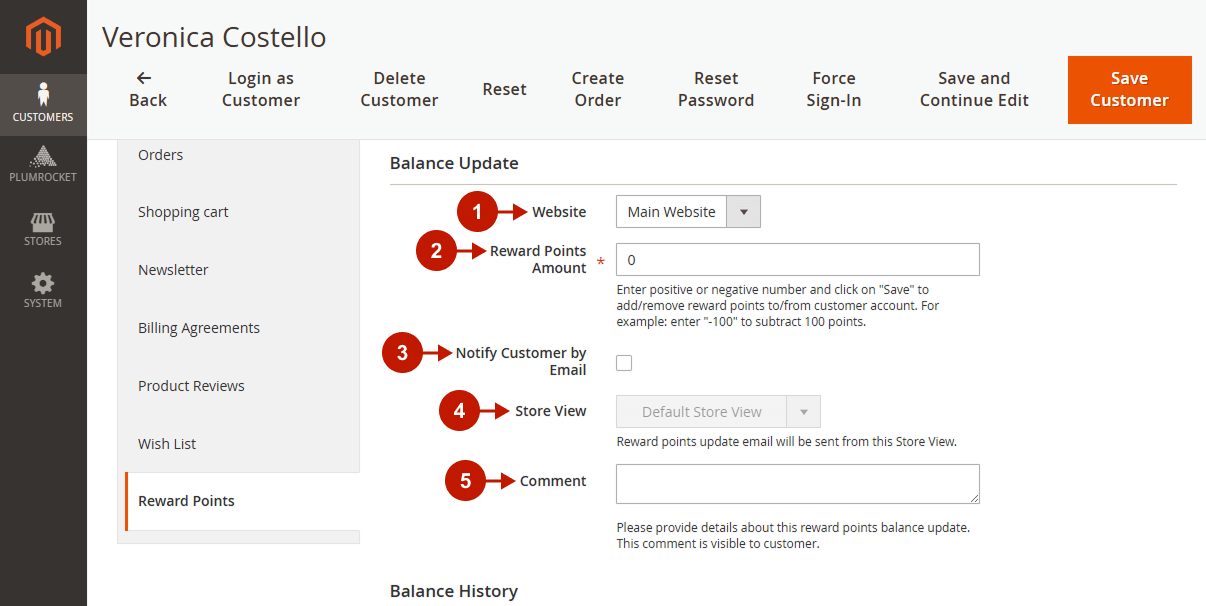Viewport: 1206px width, 606px height.
Task: Enable Notify Customer by Email checkbox
Action: click(624, 363)
